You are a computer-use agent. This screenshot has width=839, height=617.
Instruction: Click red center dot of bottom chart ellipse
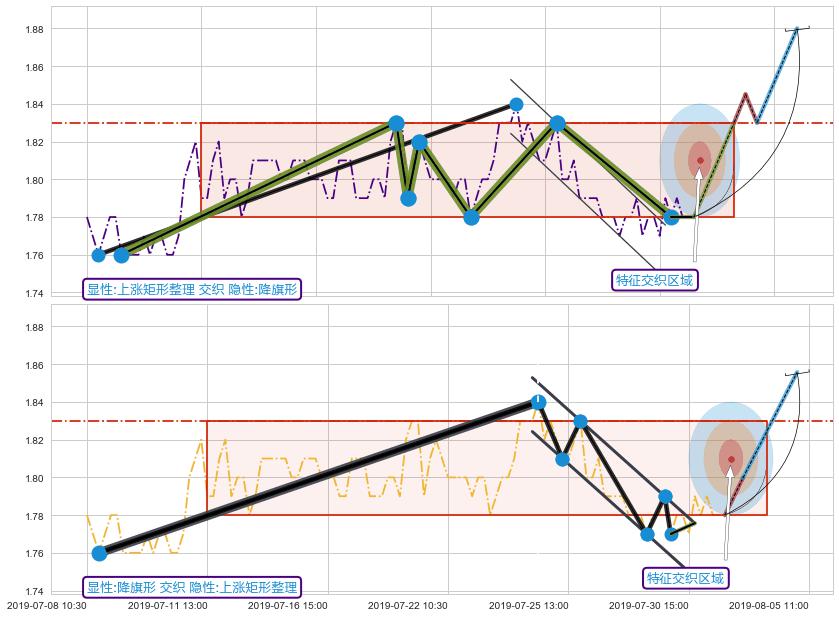click(x=731, y=460)
